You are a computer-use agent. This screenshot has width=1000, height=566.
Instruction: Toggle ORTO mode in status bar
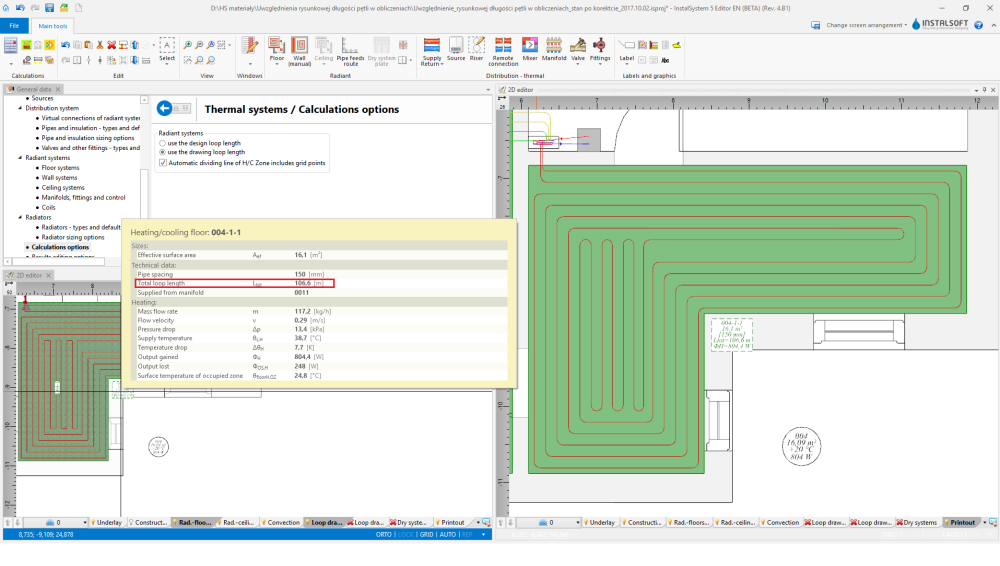click(383, 535)
